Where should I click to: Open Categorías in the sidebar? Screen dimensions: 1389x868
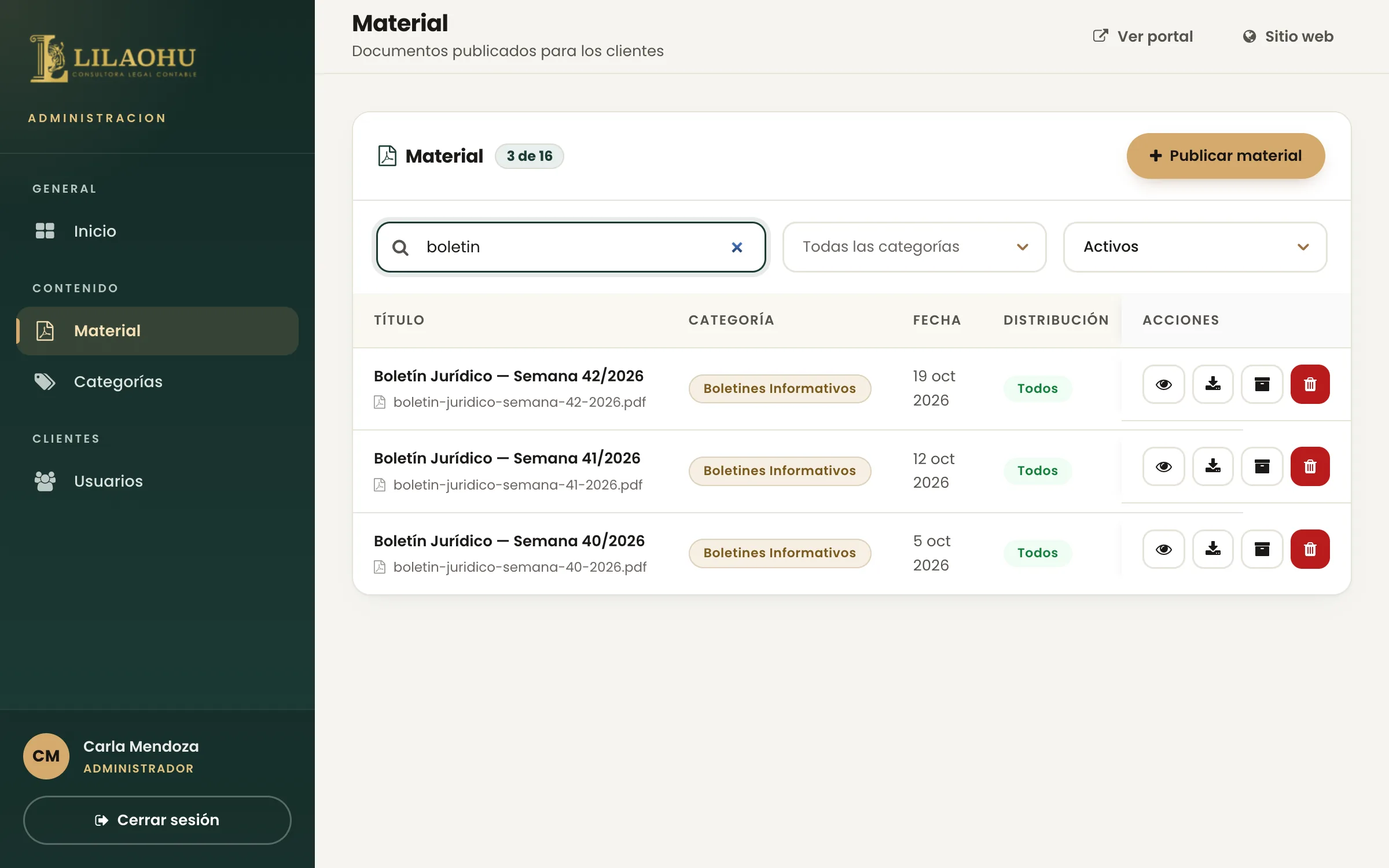157,382
